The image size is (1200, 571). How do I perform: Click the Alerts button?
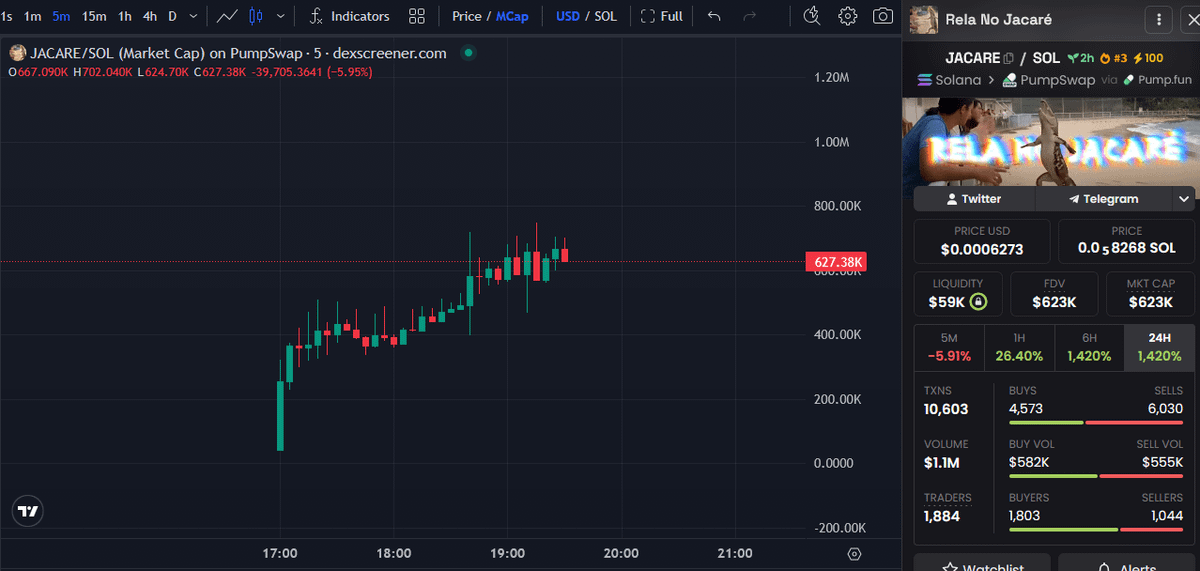click(x=1127, y=565)
